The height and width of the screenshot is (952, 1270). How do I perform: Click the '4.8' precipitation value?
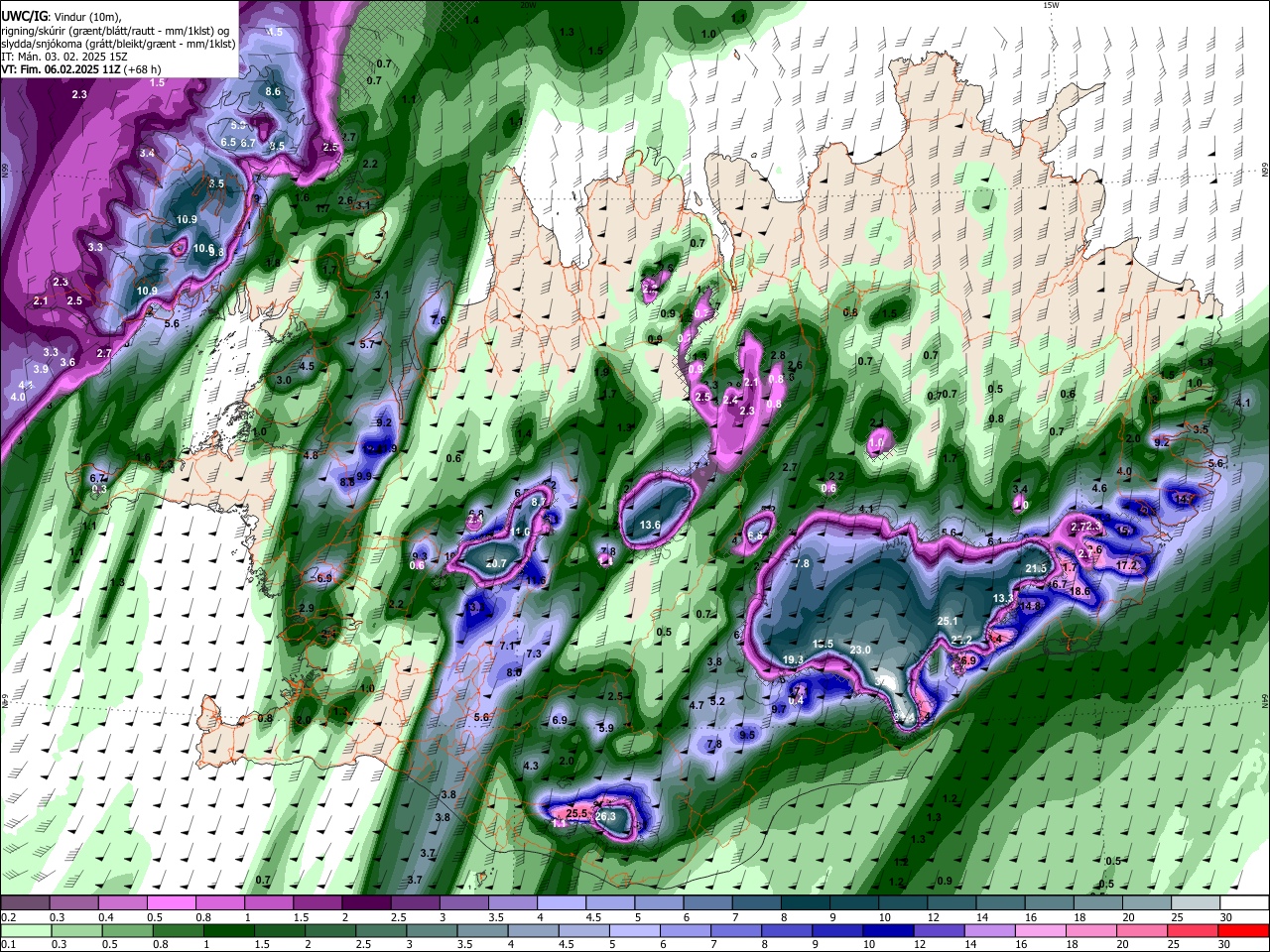coord(311,455)
